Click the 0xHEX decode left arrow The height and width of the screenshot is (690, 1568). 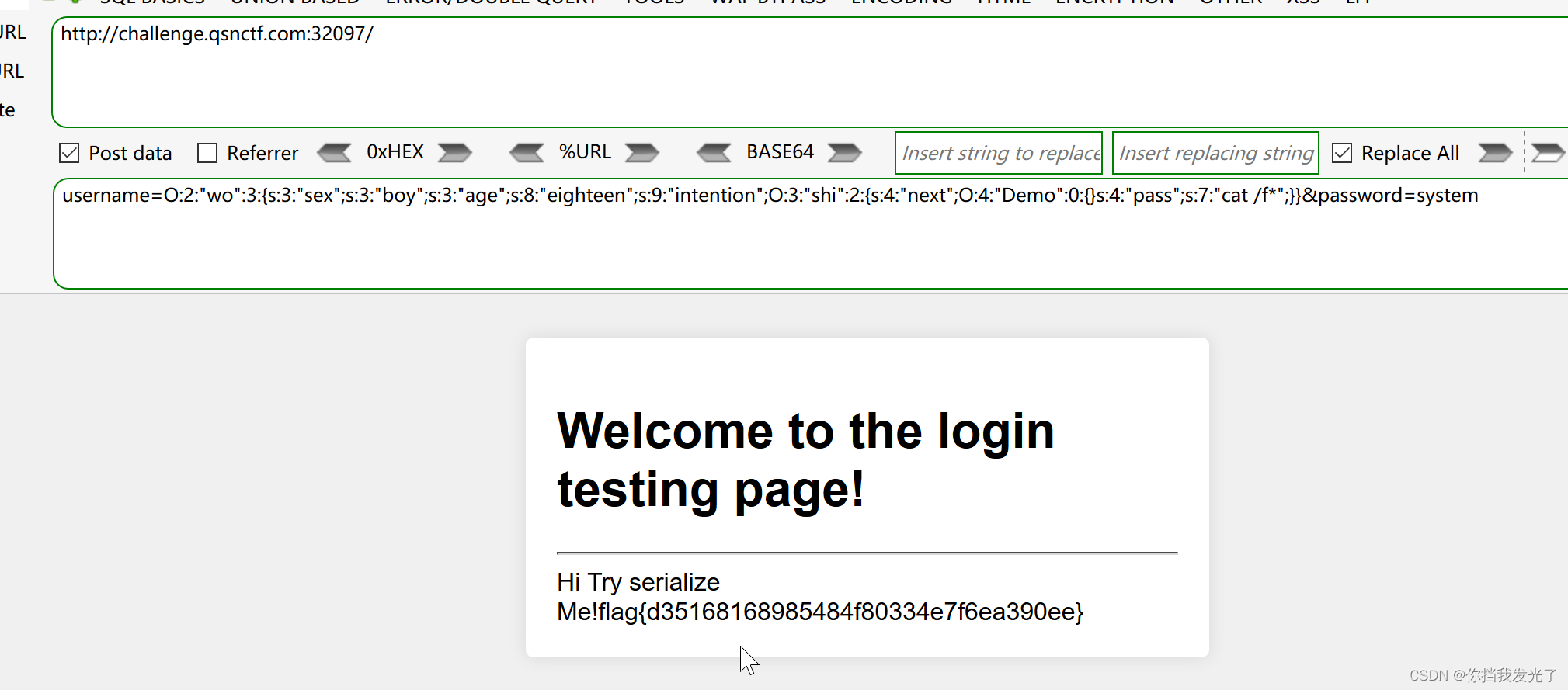335,153
